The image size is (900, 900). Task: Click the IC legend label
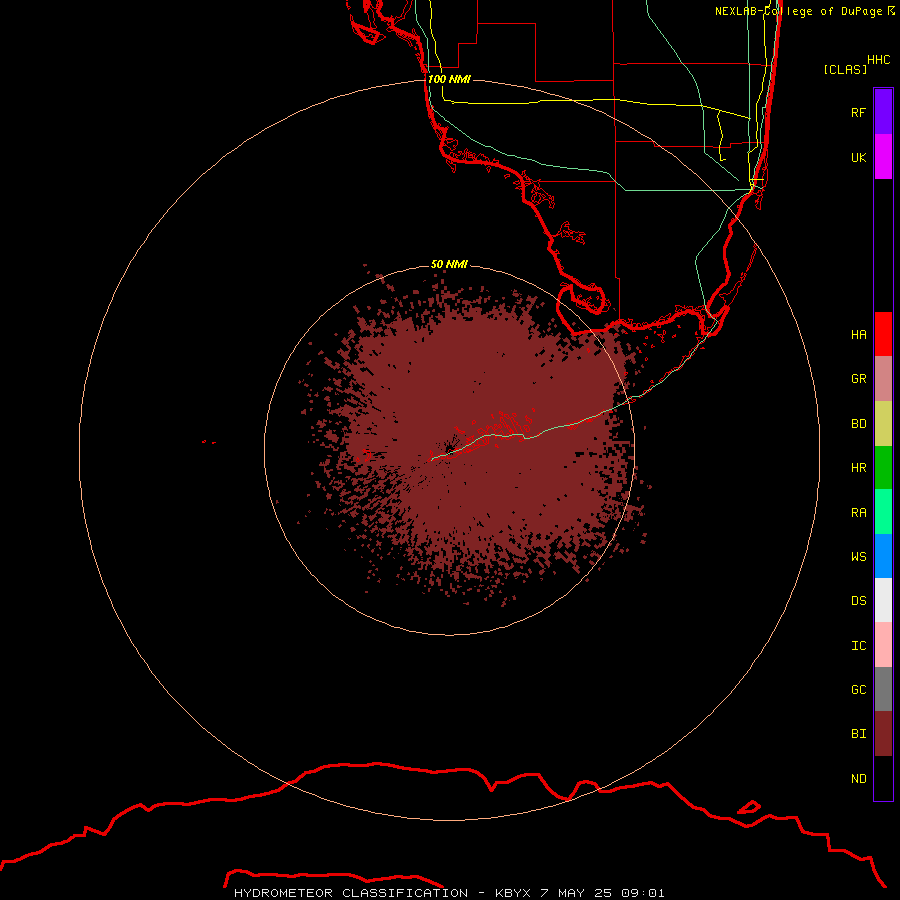[858, 646]
